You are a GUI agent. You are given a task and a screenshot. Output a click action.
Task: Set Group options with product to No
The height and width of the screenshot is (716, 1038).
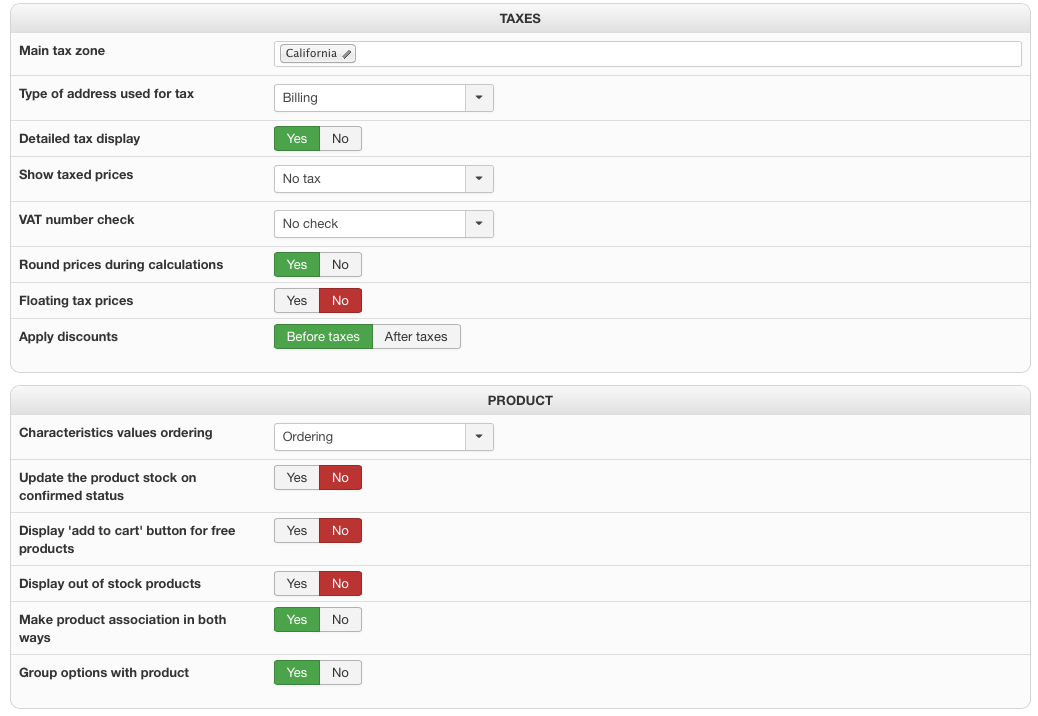click(340, 673)
